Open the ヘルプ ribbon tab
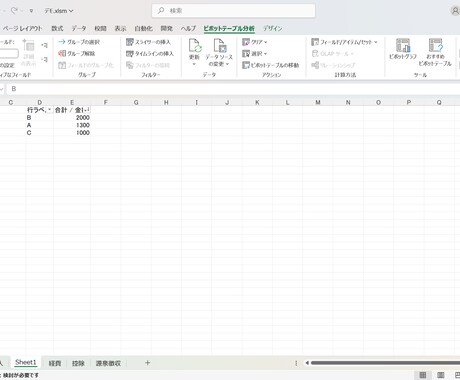The height and width of the screenshot is (380, 460). pos(188,29)
